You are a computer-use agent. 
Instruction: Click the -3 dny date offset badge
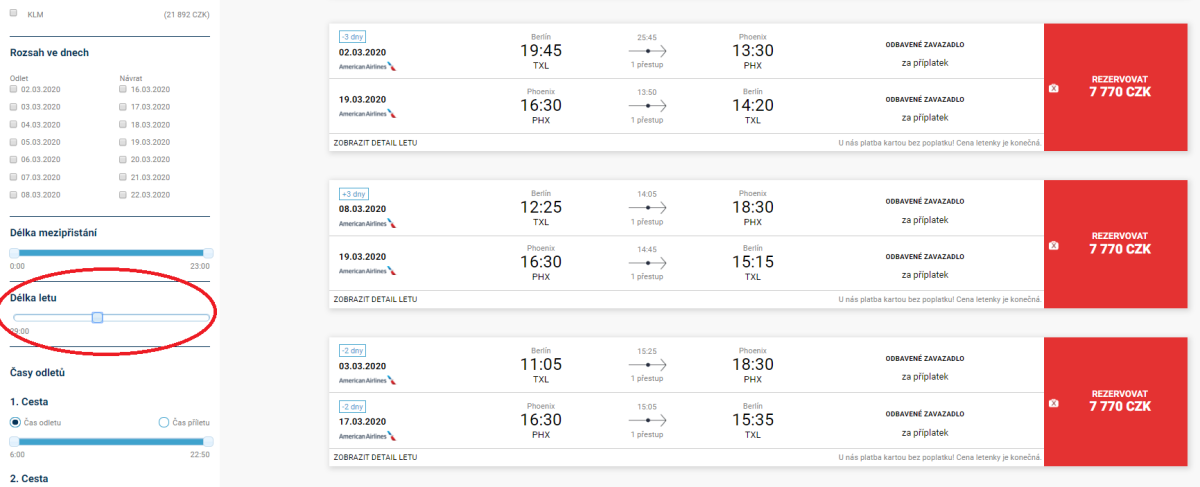[353, 37]
